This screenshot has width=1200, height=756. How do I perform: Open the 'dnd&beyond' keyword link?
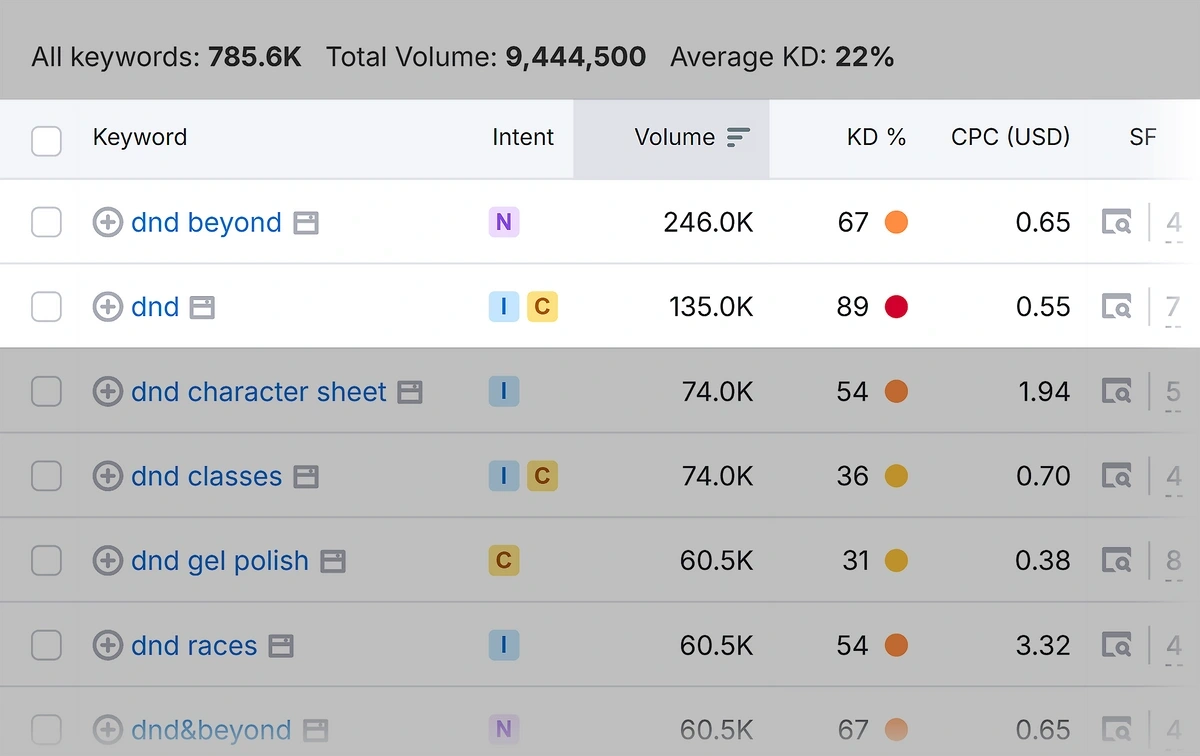click(x=211, y=730)
